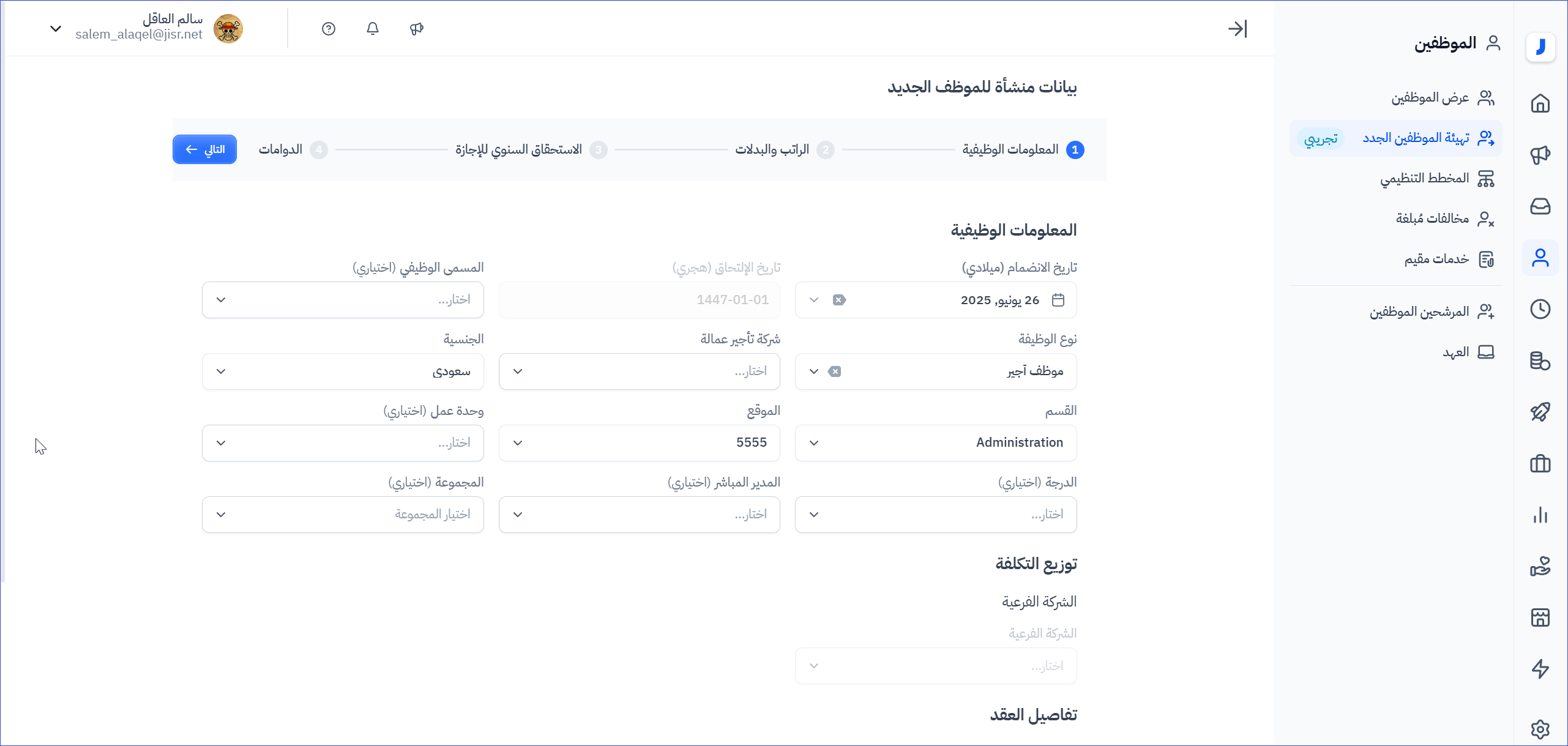Expand the القسم dropdown showing Administration

[935, 443]
